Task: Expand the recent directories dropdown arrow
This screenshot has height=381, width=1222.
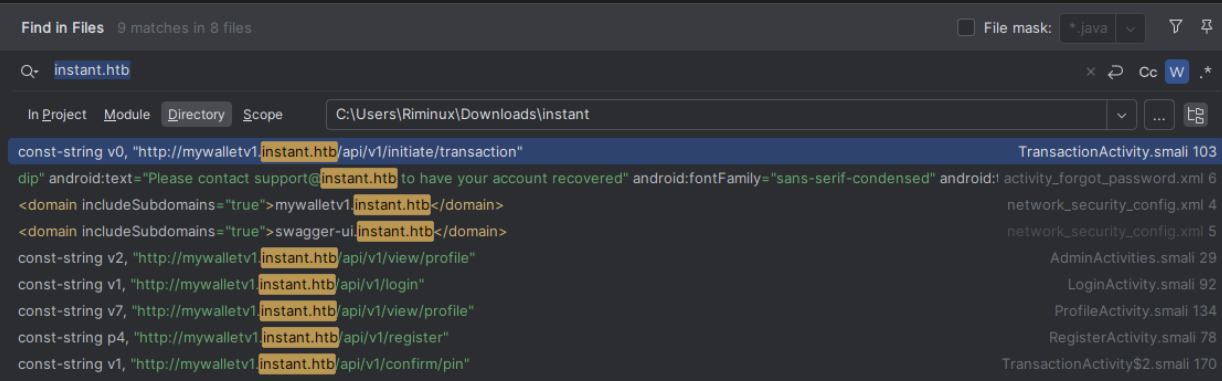Action: [x=1122, y=115]
